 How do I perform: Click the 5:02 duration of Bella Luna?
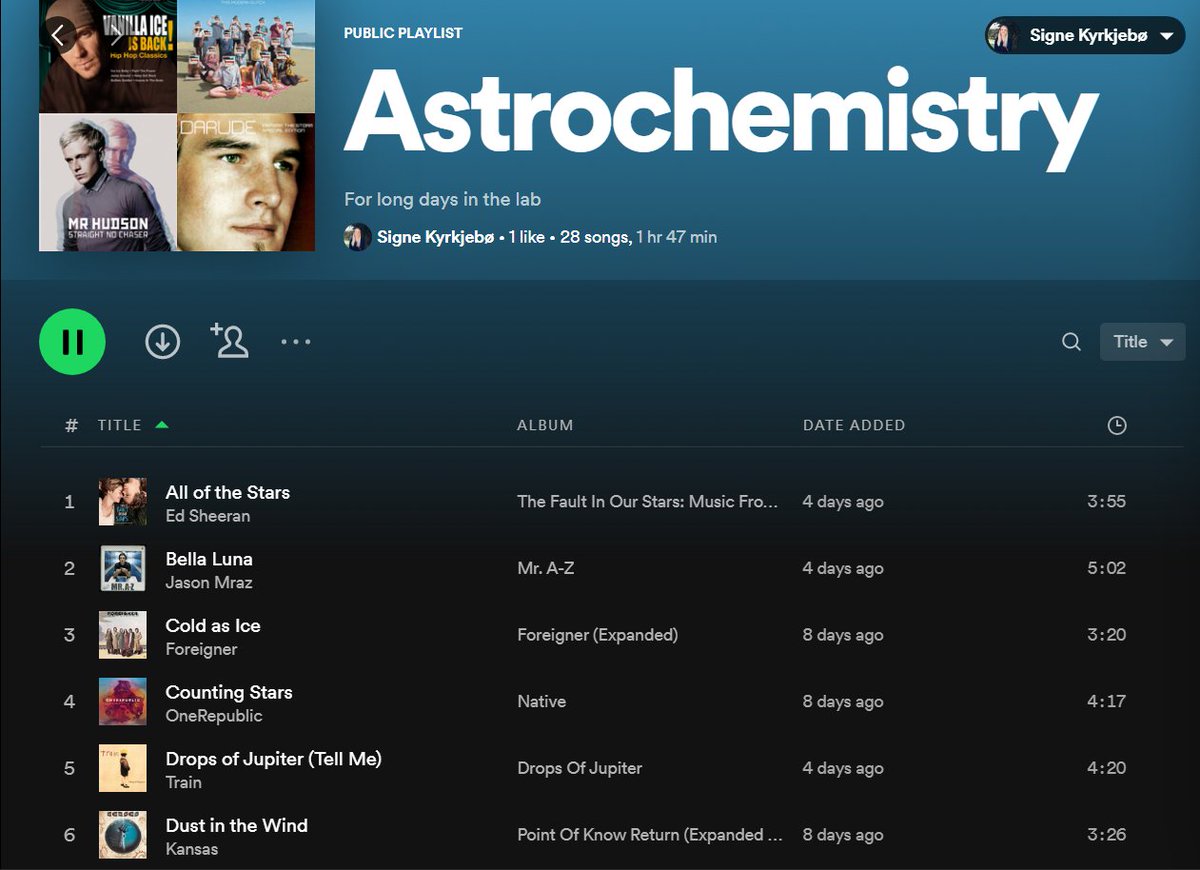click(1107, 568)
